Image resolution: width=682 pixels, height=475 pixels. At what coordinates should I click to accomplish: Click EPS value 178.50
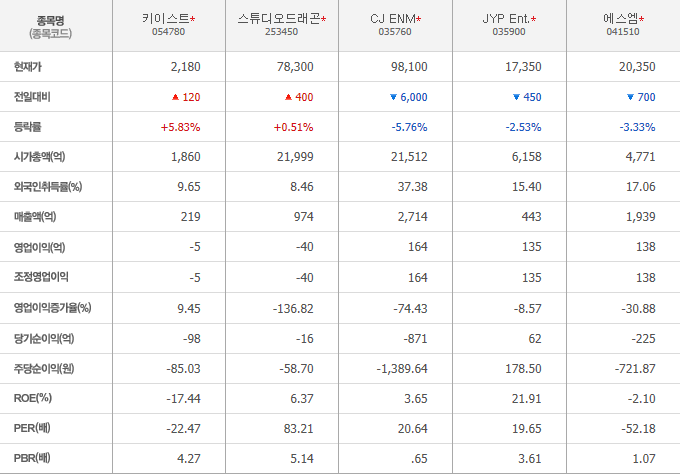click(523, 369)
